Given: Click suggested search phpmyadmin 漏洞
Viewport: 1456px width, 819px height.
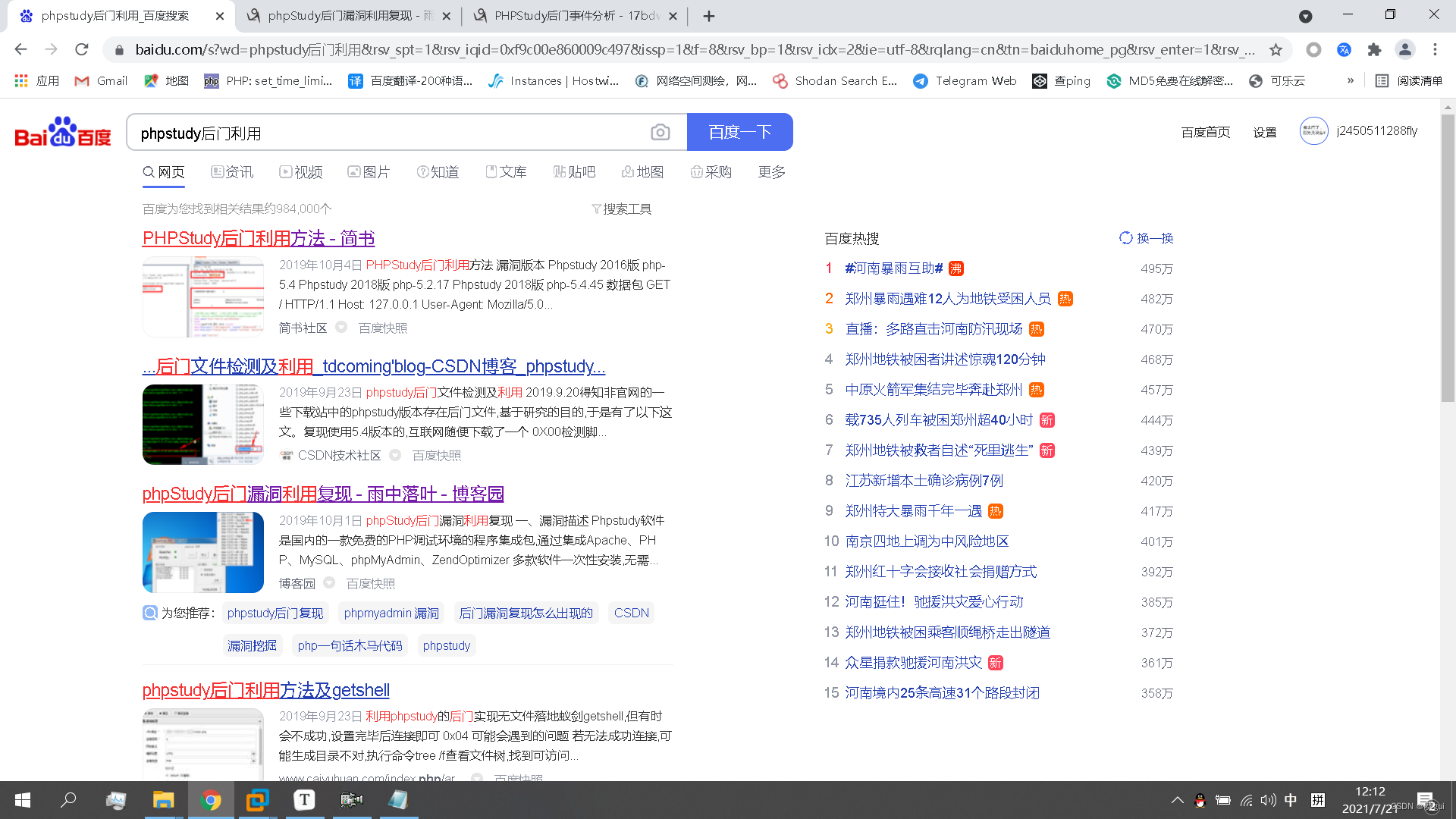Looking at the screenshot, I should pyautogui.click(x=391, y=613).
